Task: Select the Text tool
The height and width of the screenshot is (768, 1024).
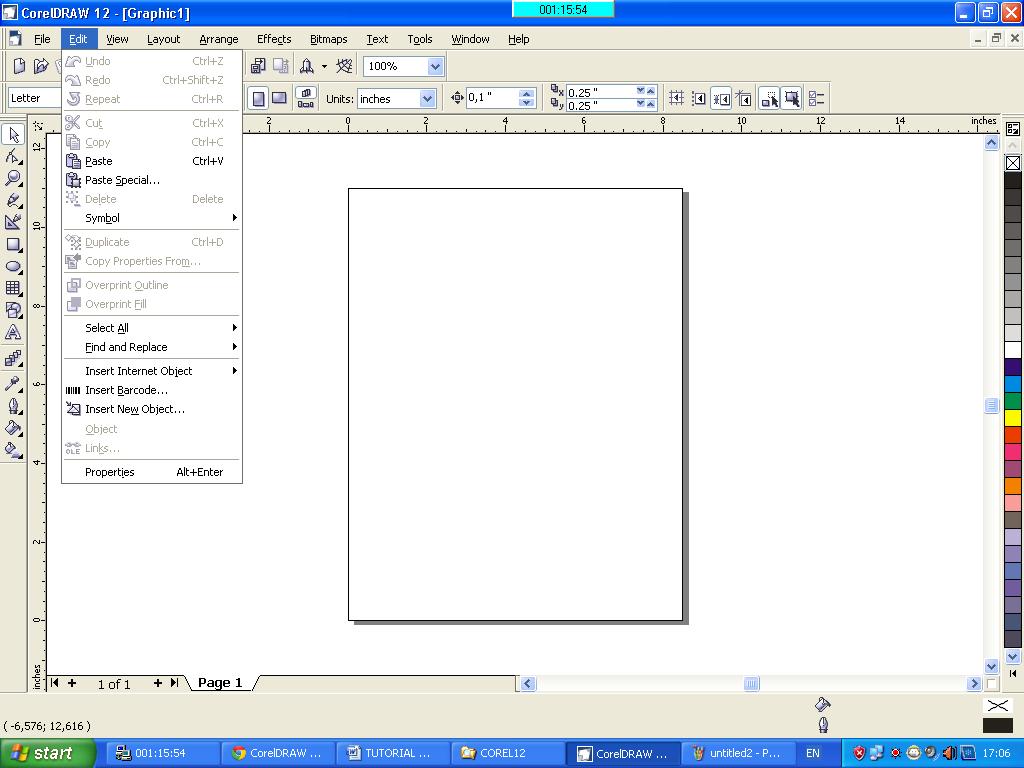Action: 13,334
